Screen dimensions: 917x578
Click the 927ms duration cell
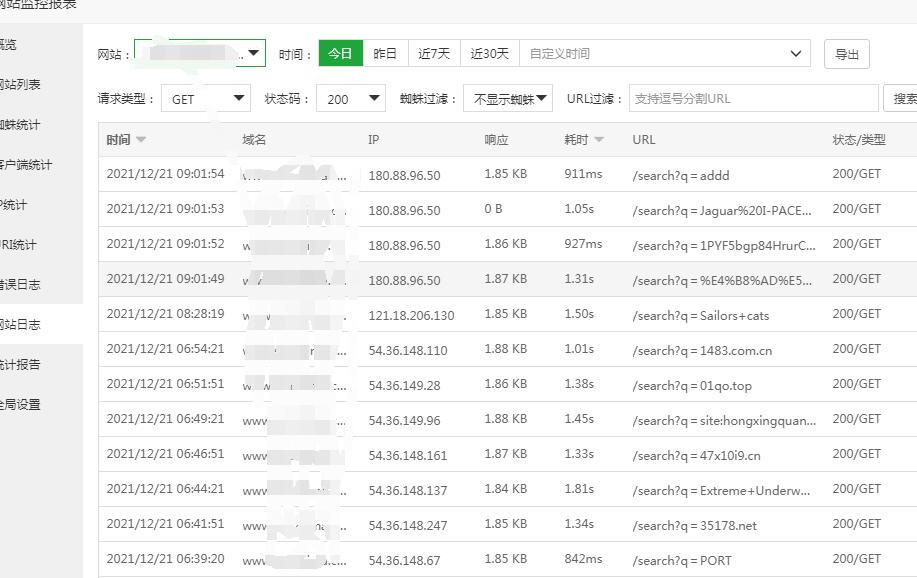point(583,244)
